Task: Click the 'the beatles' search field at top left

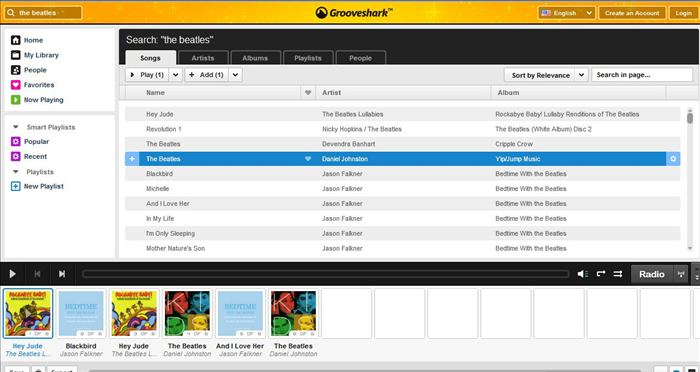Action: 43,13
